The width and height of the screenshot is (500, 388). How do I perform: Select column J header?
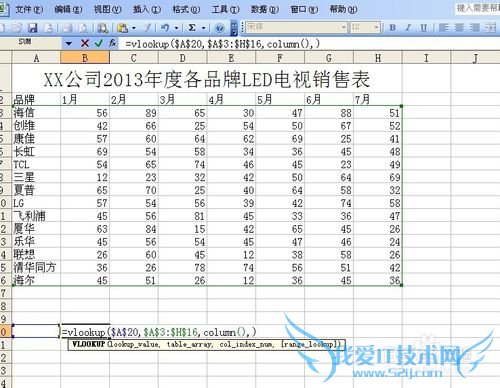(x=475, y=58)
